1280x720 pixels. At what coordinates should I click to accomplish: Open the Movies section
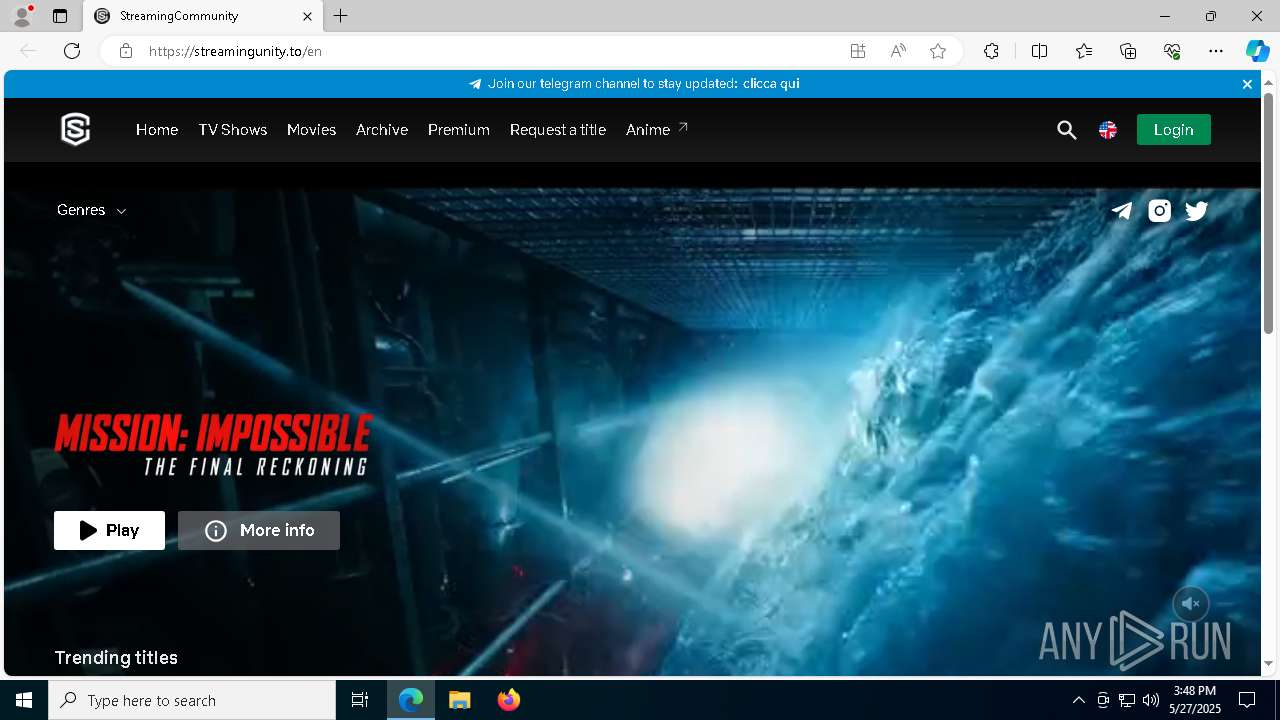pyautogui.click(x=311, y=130)
